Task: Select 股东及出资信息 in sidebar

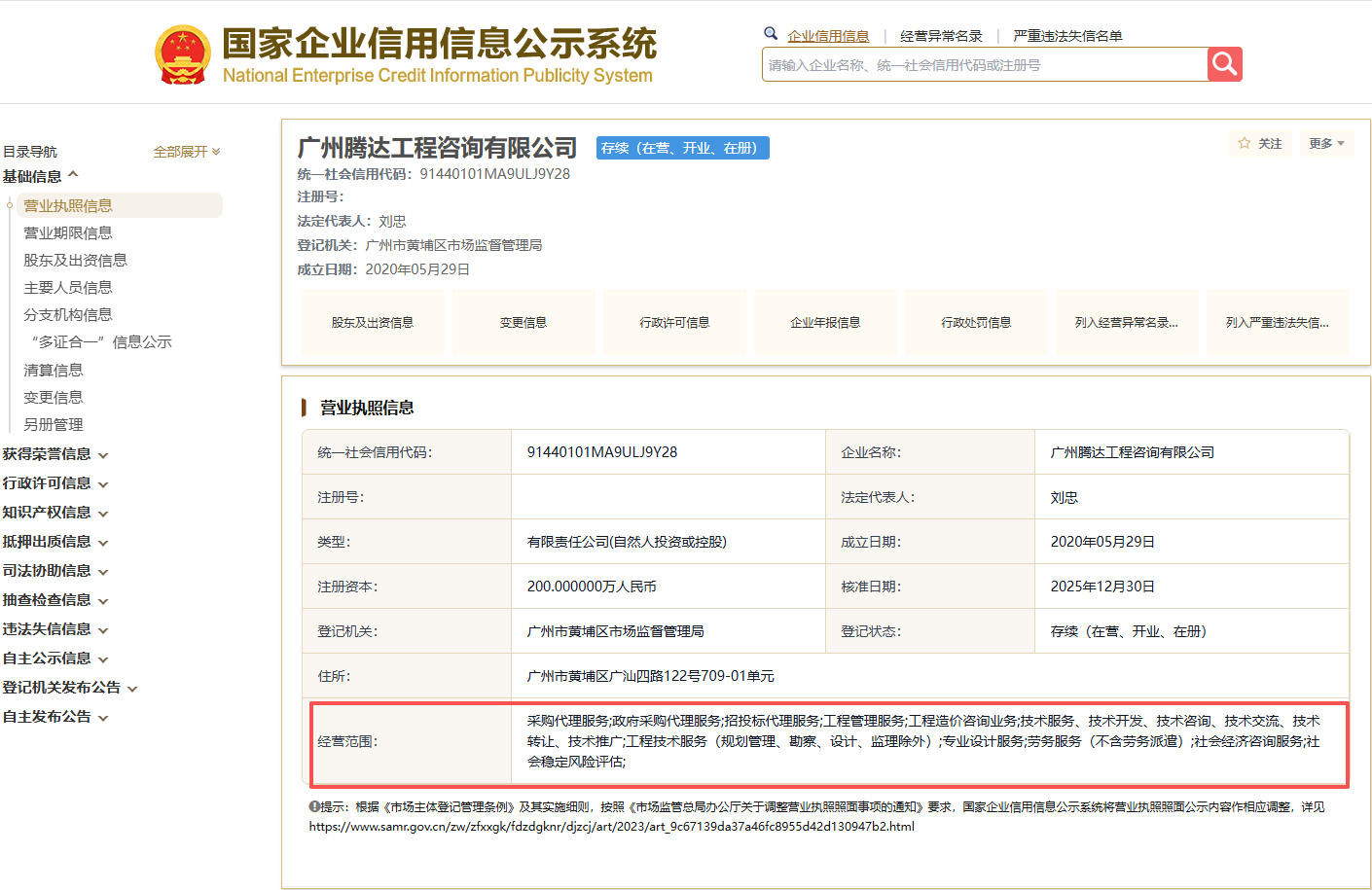Action: click(76, 260)
